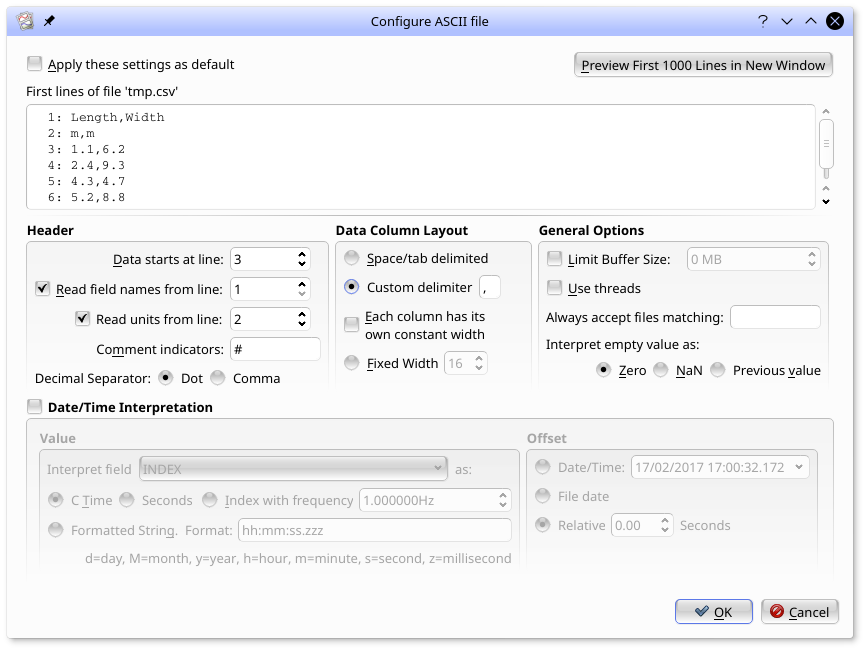Select Dot decimal separator
Viewport: 866px width, 651px height.
pos(165,378)
